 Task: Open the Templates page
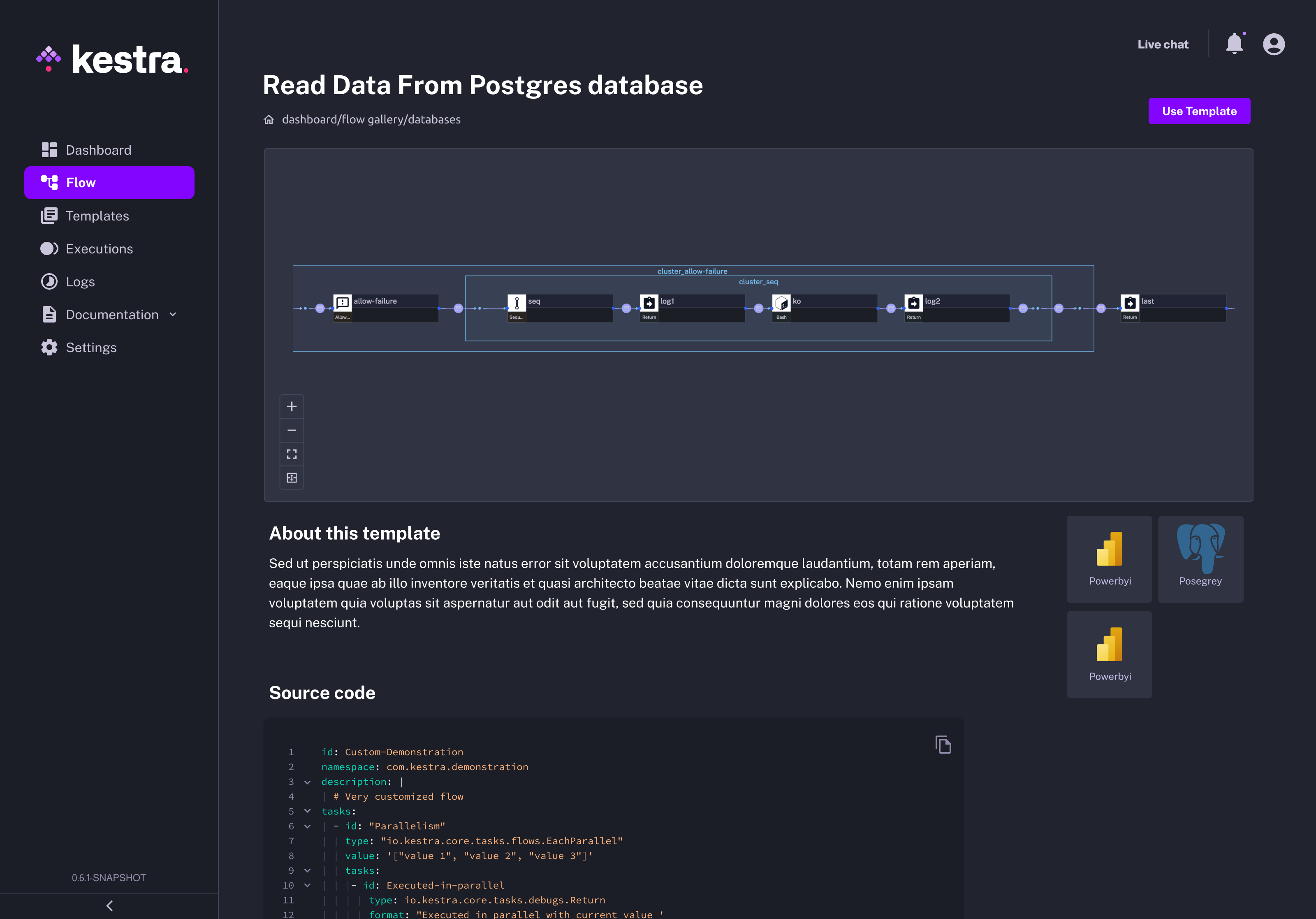pos(97,216)
